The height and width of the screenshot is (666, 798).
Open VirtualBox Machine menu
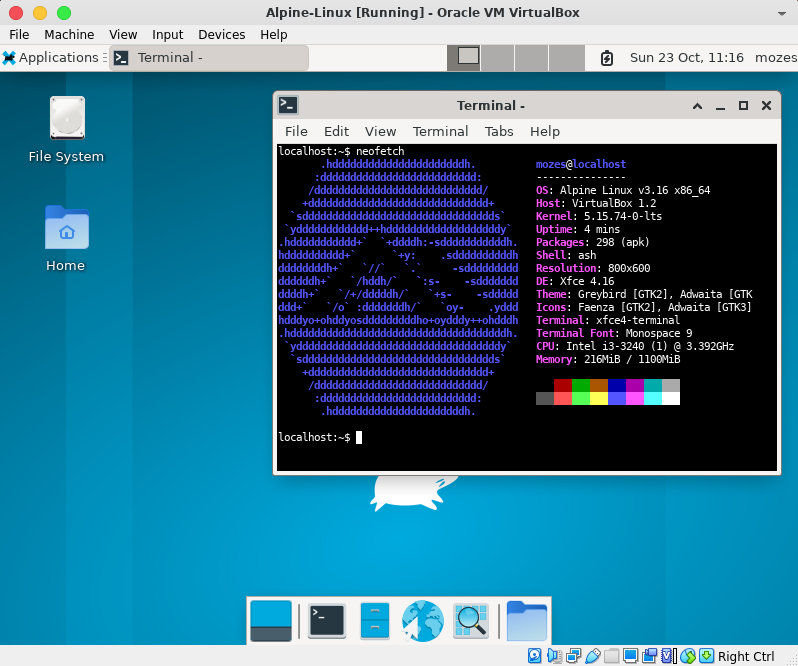click(x=69, y=35)
